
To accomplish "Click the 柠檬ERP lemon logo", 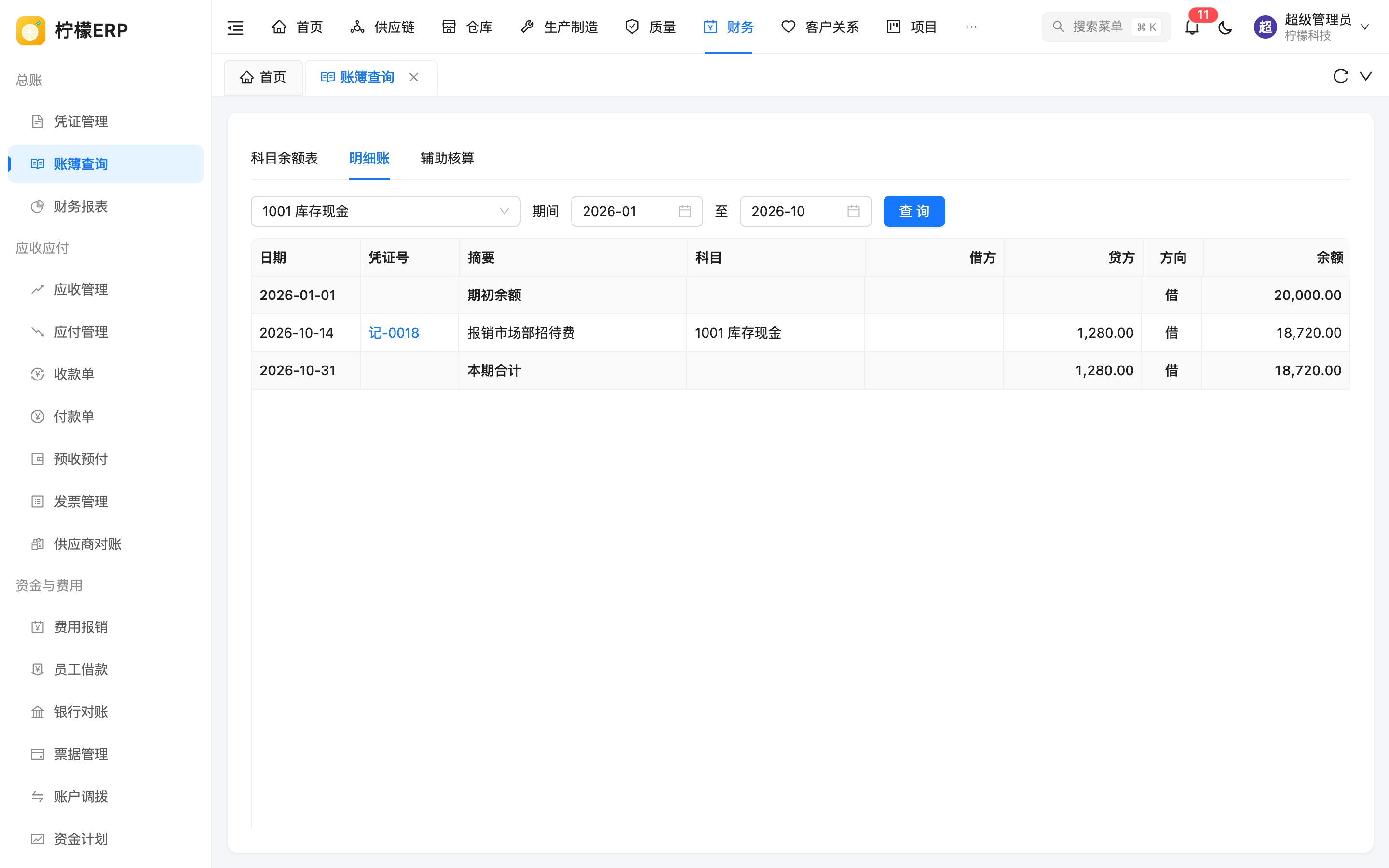I will (31, 30).
